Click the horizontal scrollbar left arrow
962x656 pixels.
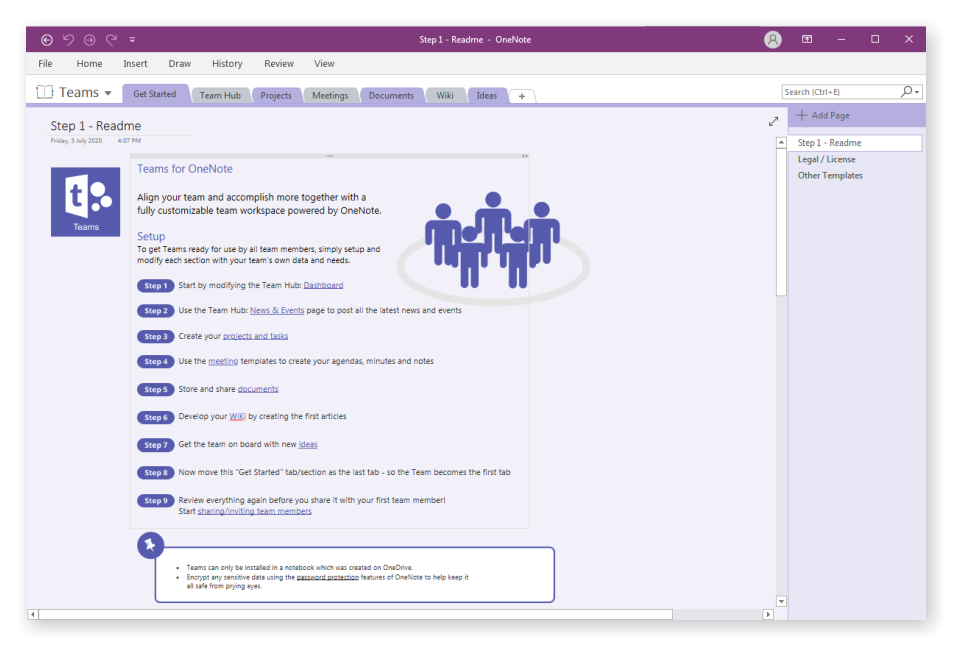(33, 614)
